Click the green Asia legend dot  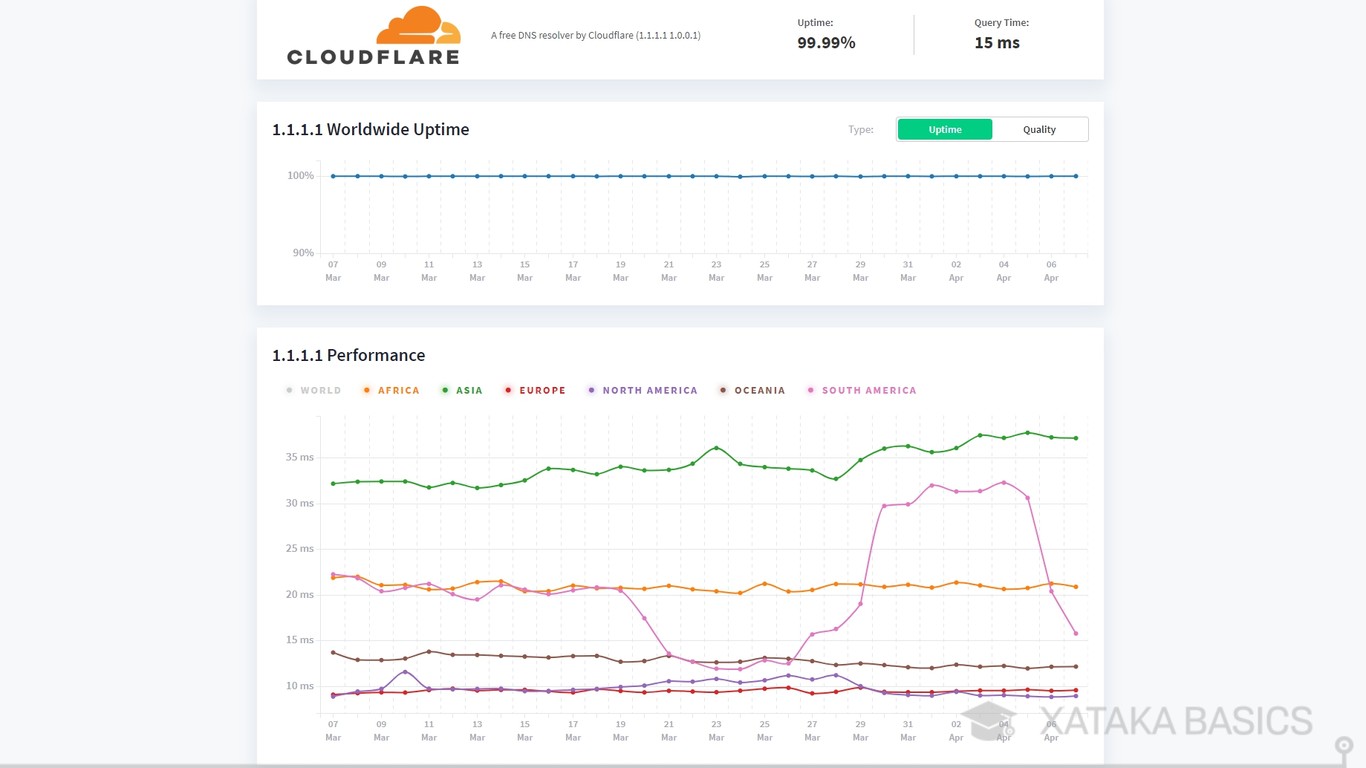click(x=445, y=391)
